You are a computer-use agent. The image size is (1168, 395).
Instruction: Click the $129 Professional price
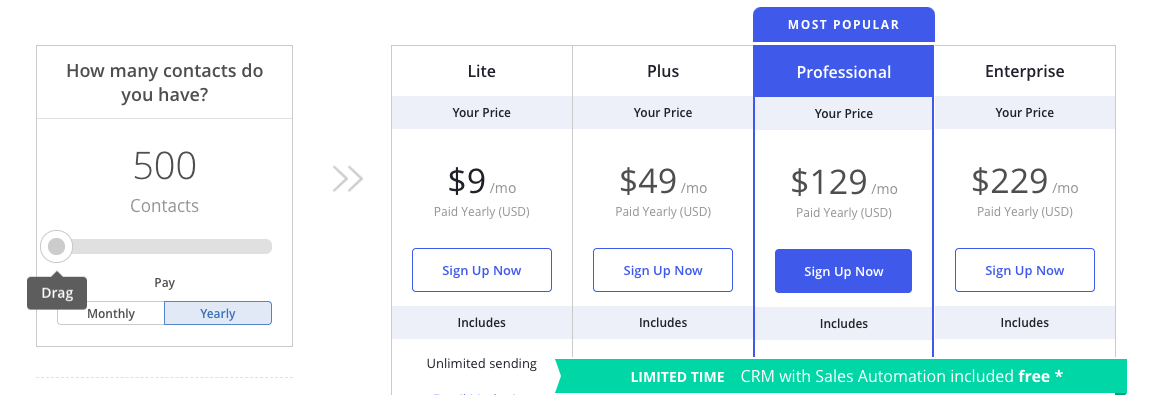pos(829,181)
